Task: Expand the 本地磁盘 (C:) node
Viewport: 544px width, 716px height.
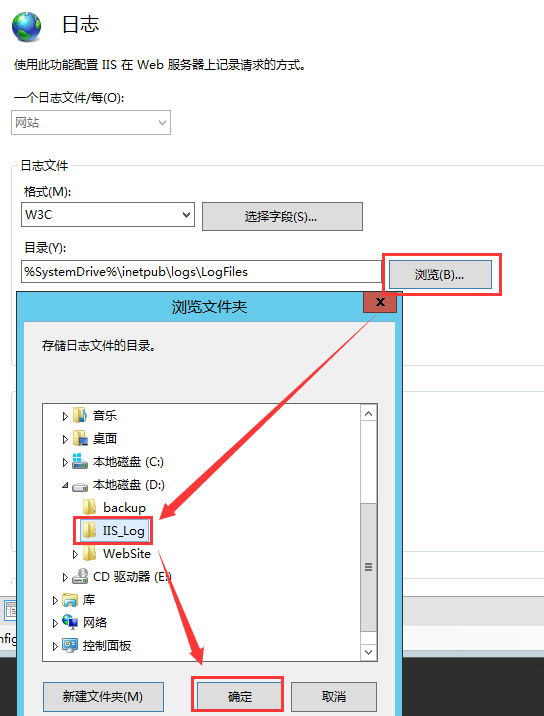Action: tap(65, 462)
